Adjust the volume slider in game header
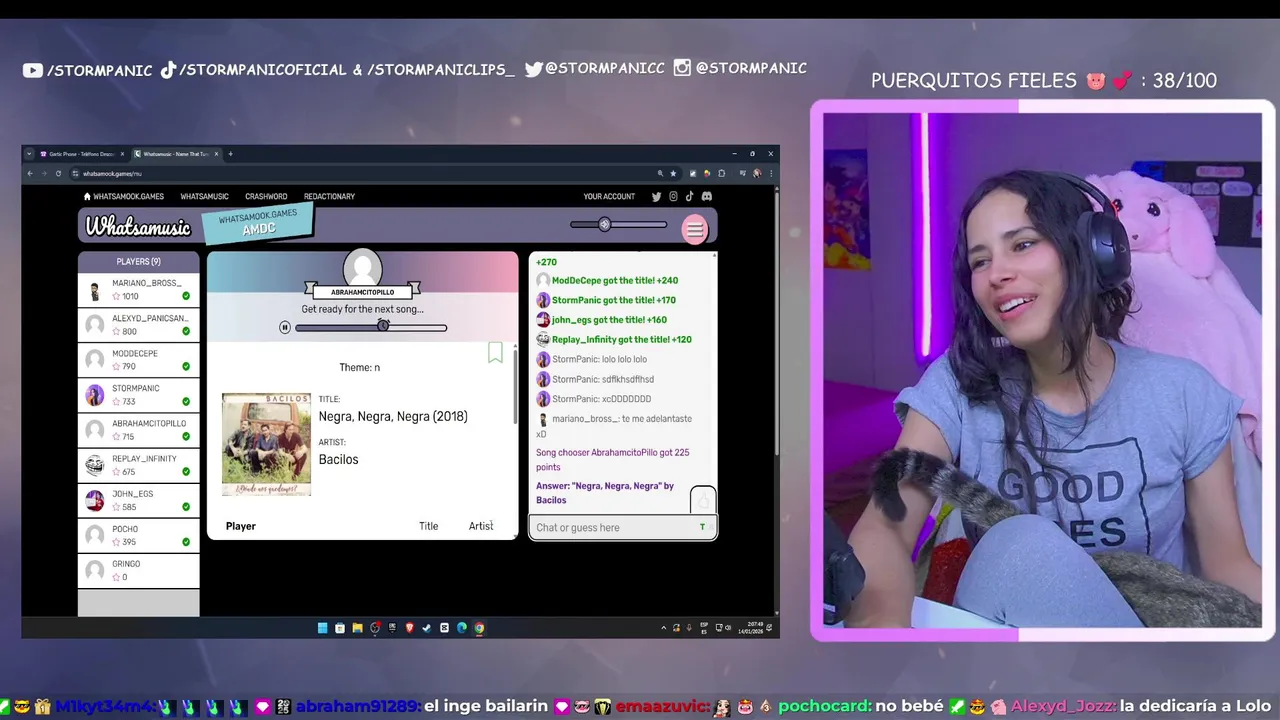 [618, 224]
